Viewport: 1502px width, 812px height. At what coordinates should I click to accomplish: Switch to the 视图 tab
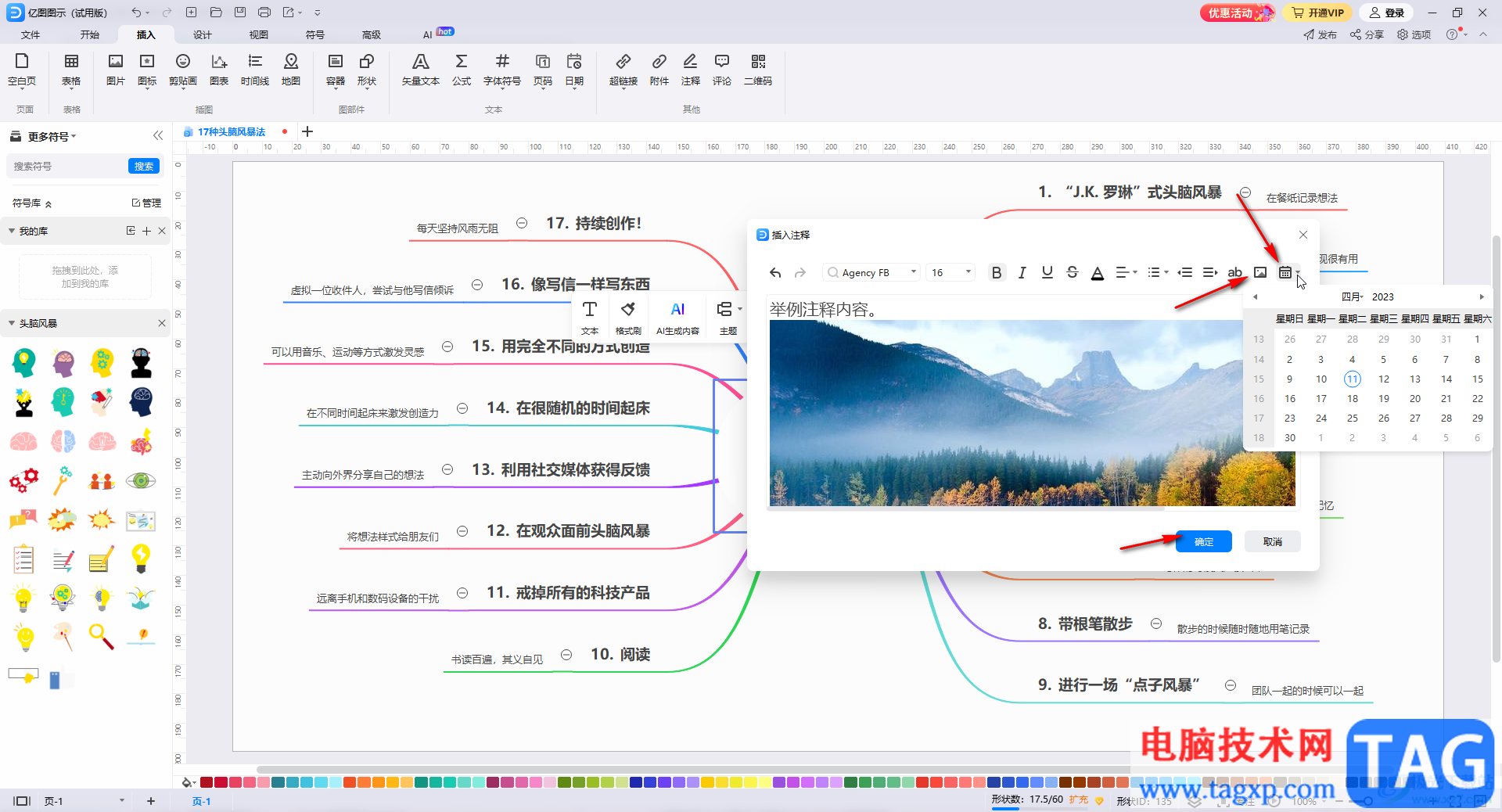click(259, 34)
